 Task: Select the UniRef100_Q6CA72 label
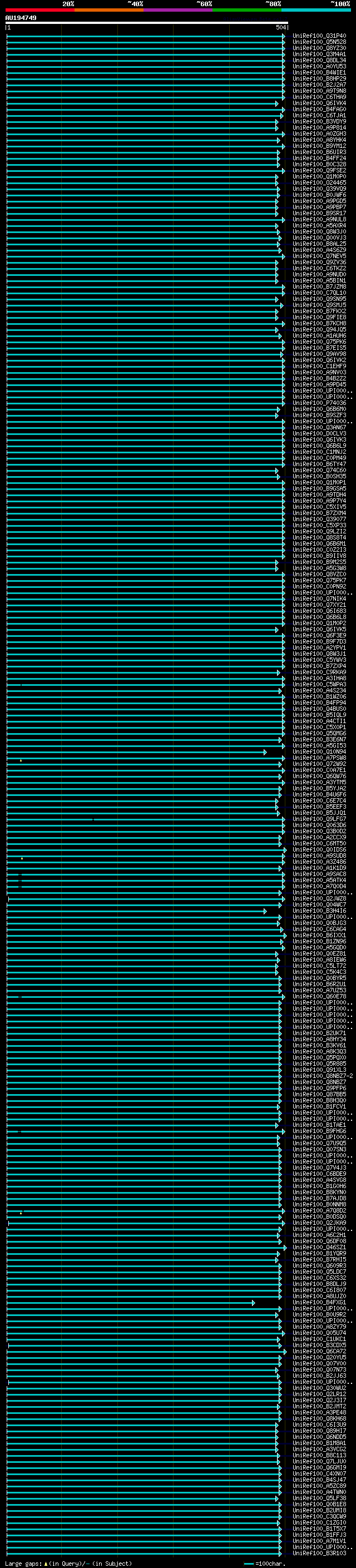coord(319,1351)
